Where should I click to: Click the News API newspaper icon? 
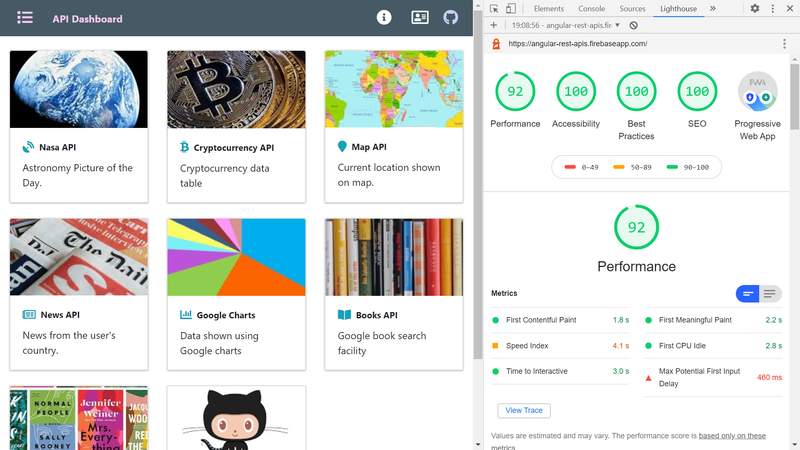pos(29,314)
